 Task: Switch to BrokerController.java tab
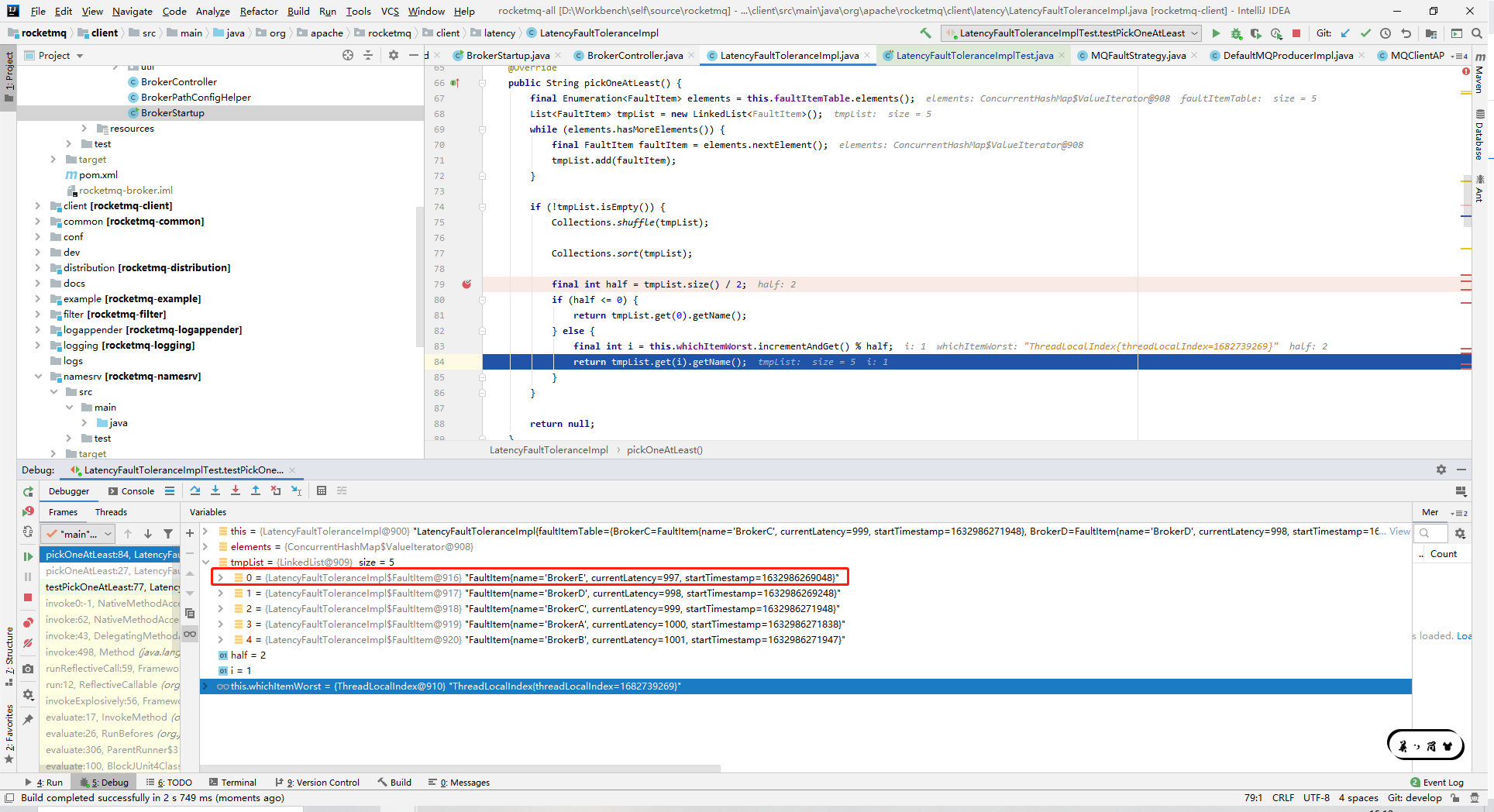[x=635, y=56]
